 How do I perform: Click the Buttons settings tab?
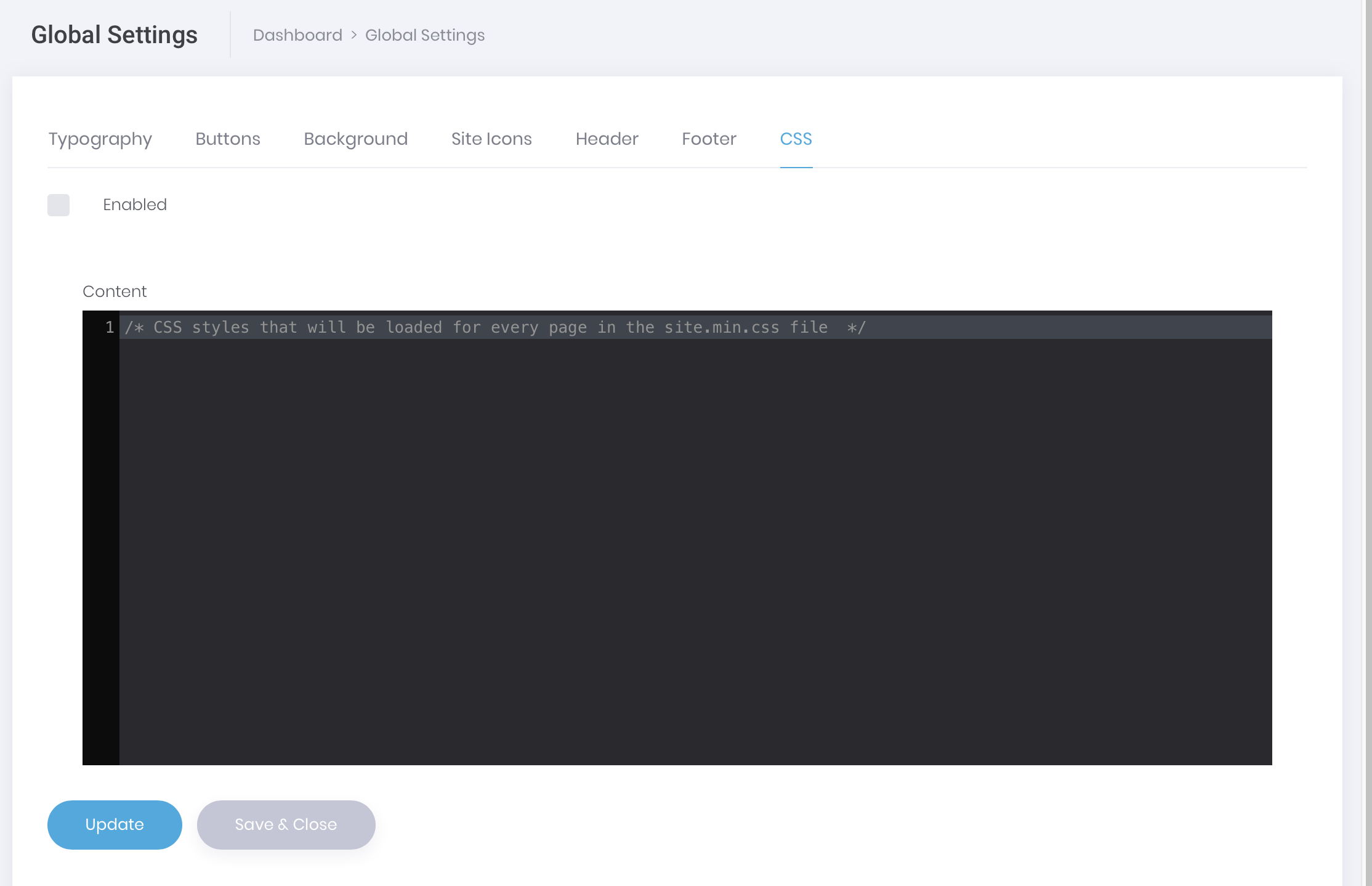pyautogui.click(x=227, y=139)
